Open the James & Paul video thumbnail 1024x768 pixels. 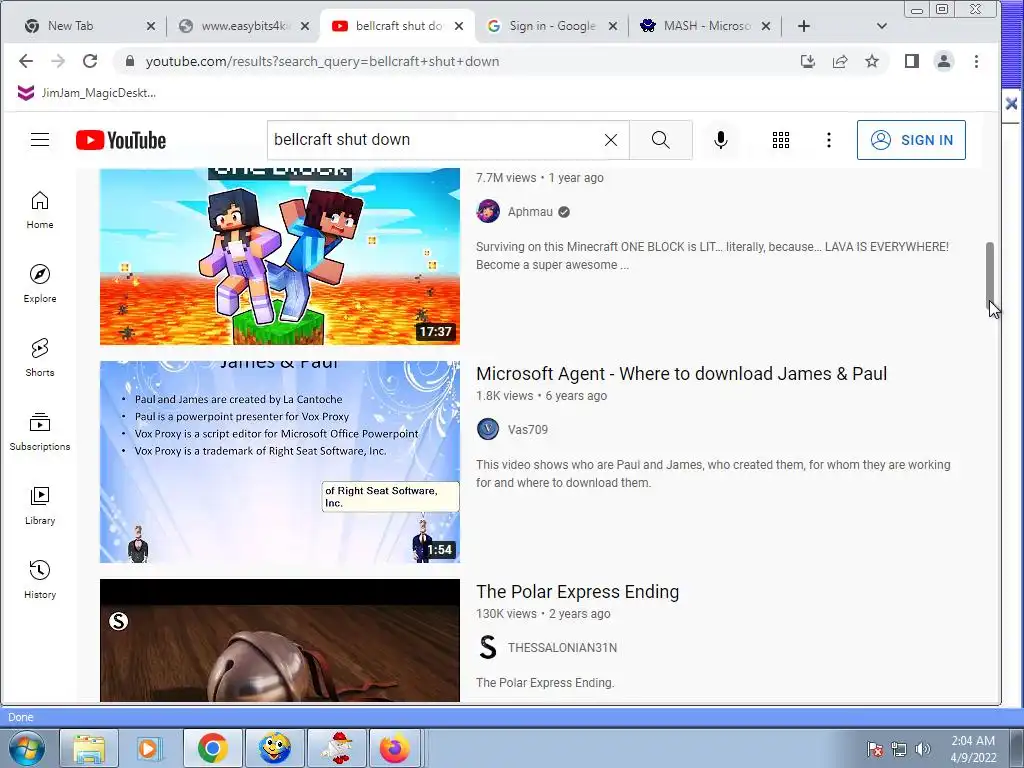point(280,462)
